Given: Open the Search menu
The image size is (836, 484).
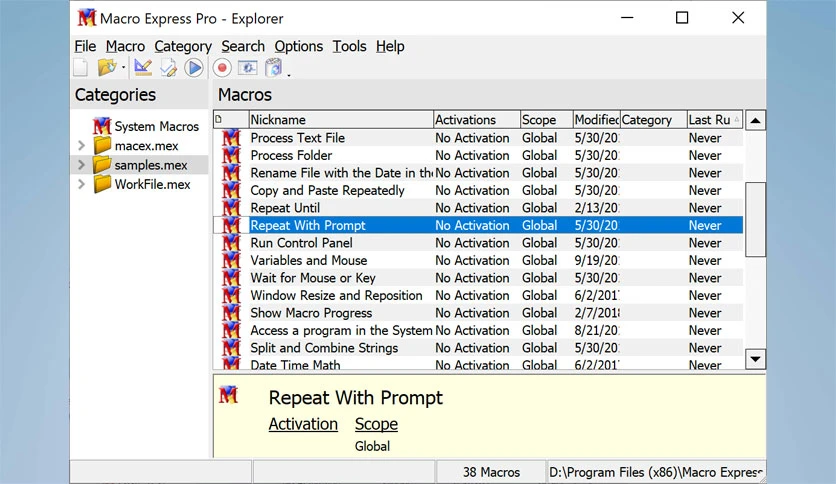Looking at the screenshot, I should point(243,46).
